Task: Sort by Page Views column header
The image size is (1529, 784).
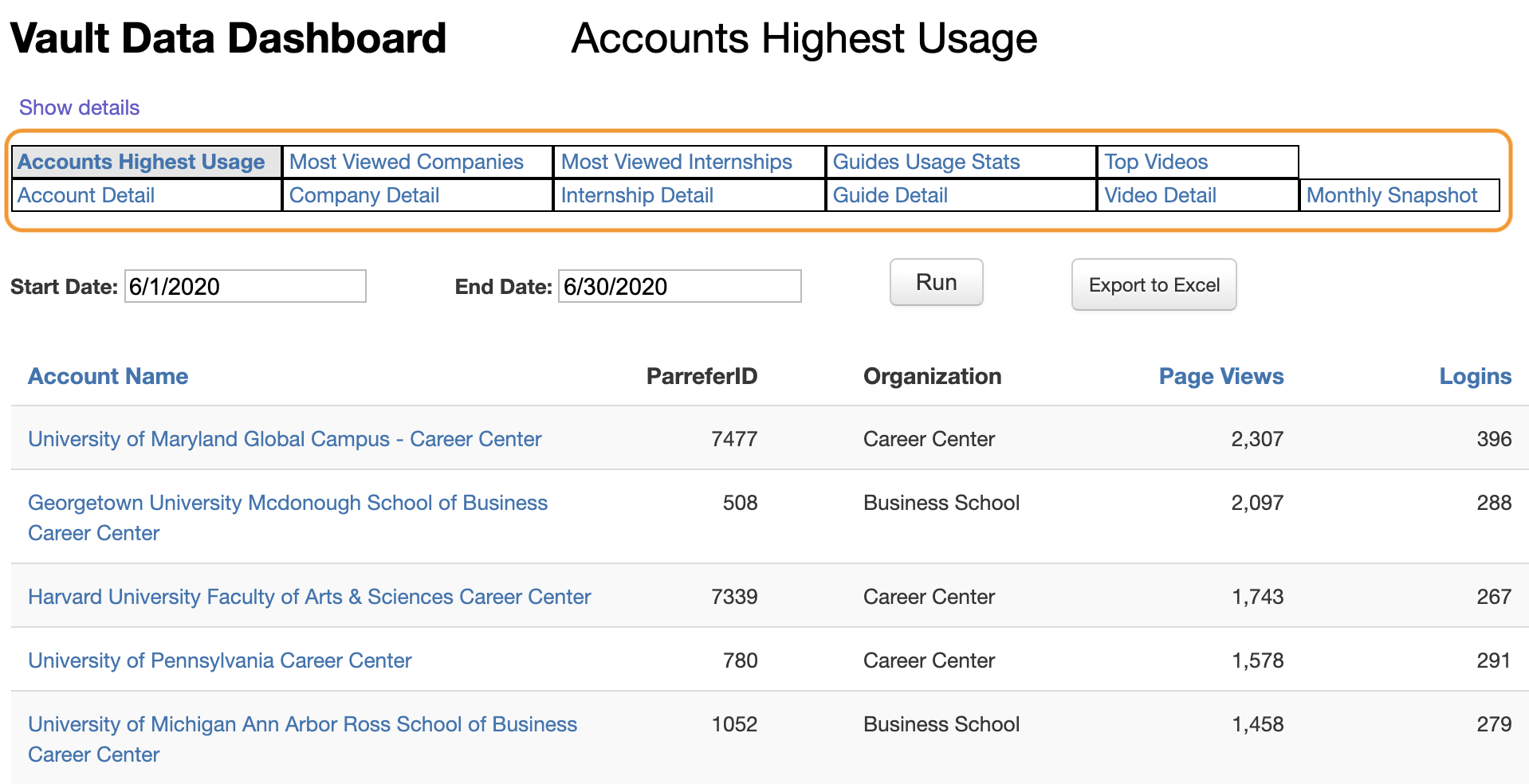Action: [x=1221, y=376]
